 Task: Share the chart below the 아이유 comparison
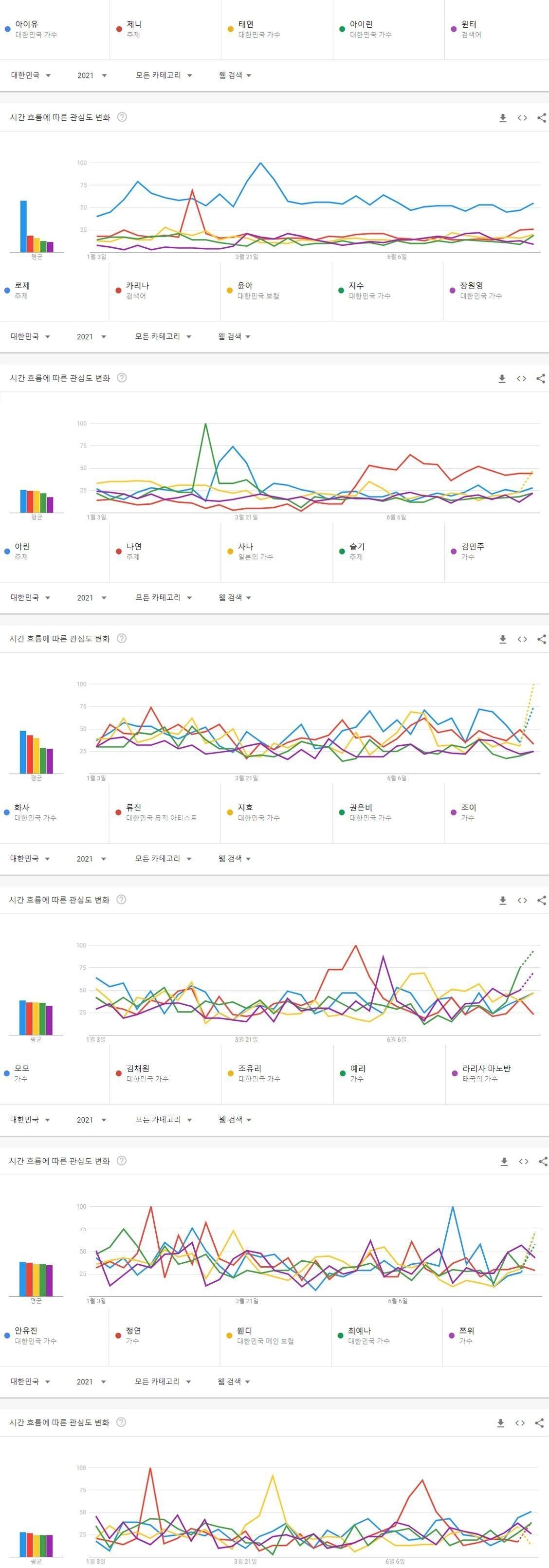542,118
